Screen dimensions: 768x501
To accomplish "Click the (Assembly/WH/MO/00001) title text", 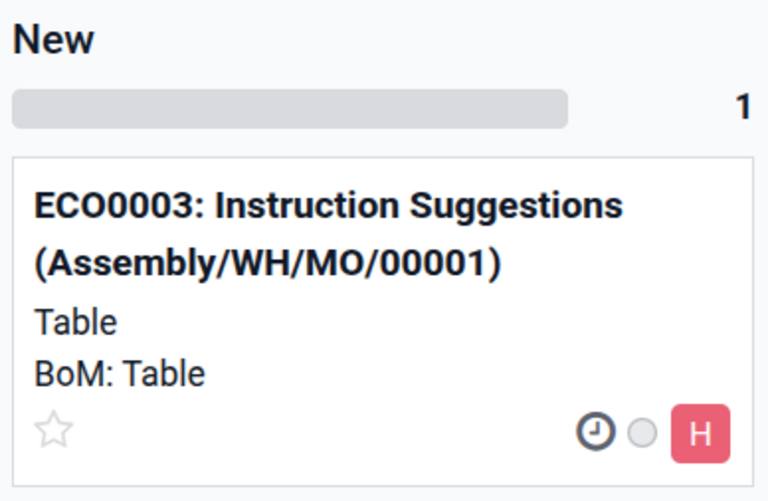I will (268, 263).
